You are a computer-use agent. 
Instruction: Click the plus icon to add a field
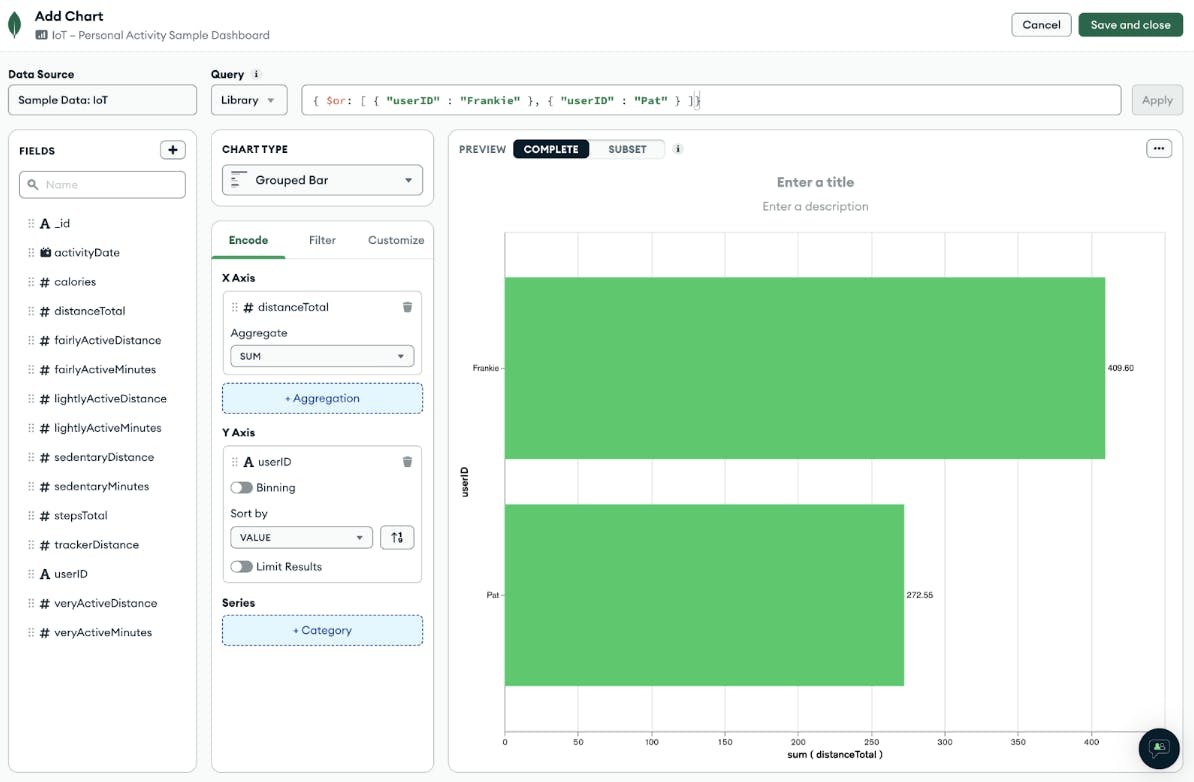[x=172, y=150]
